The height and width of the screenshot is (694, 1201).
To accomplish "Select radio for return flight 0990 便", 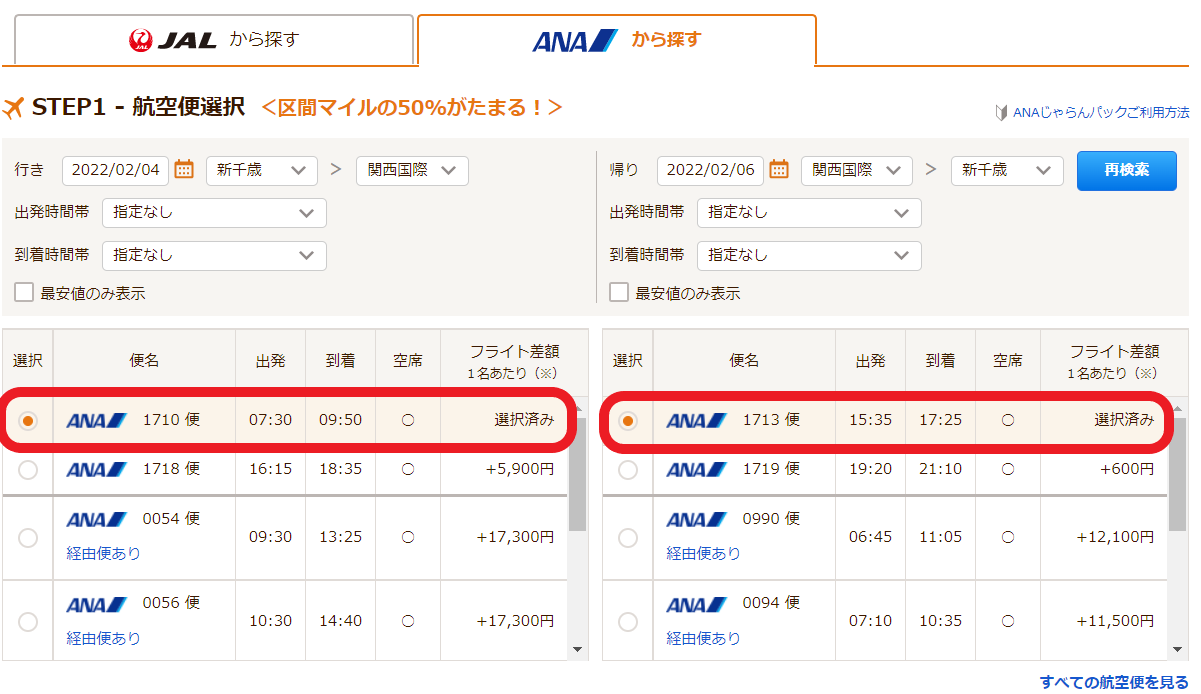I will click(x=628, y=538).
